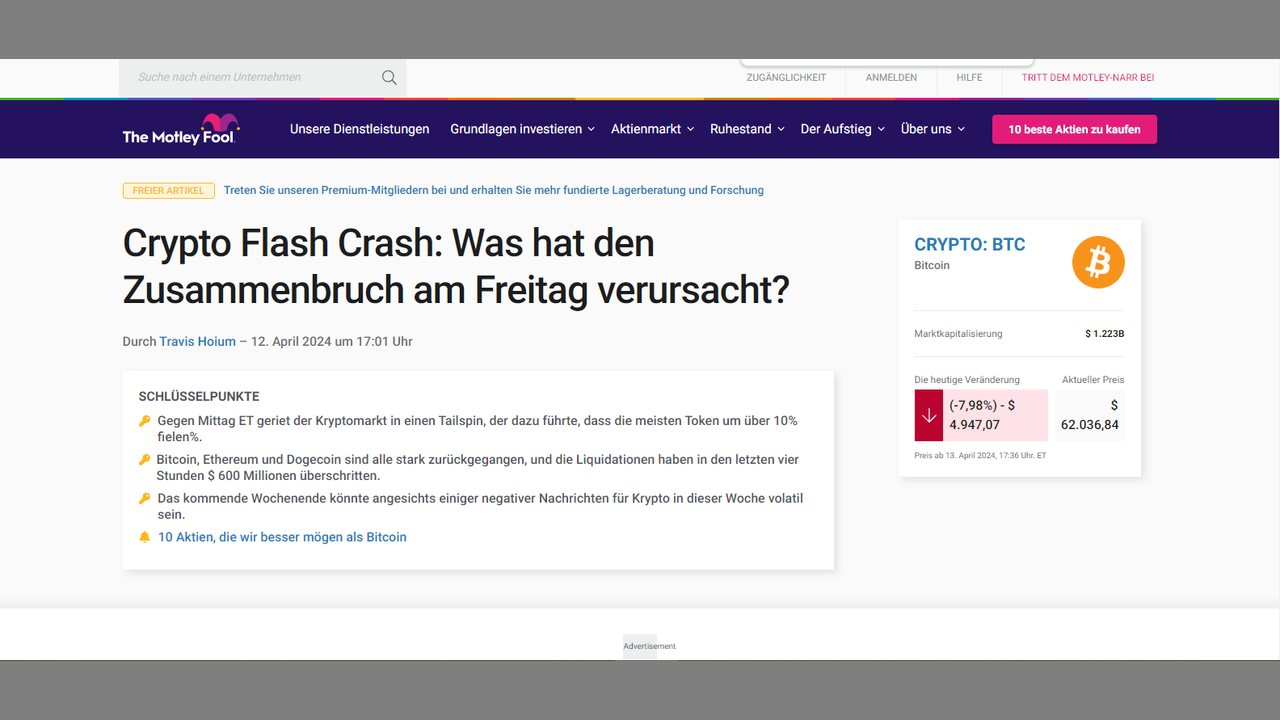Click the company search input field
The width and height of the screenshot is (1280, 720).
coord(250,78)
